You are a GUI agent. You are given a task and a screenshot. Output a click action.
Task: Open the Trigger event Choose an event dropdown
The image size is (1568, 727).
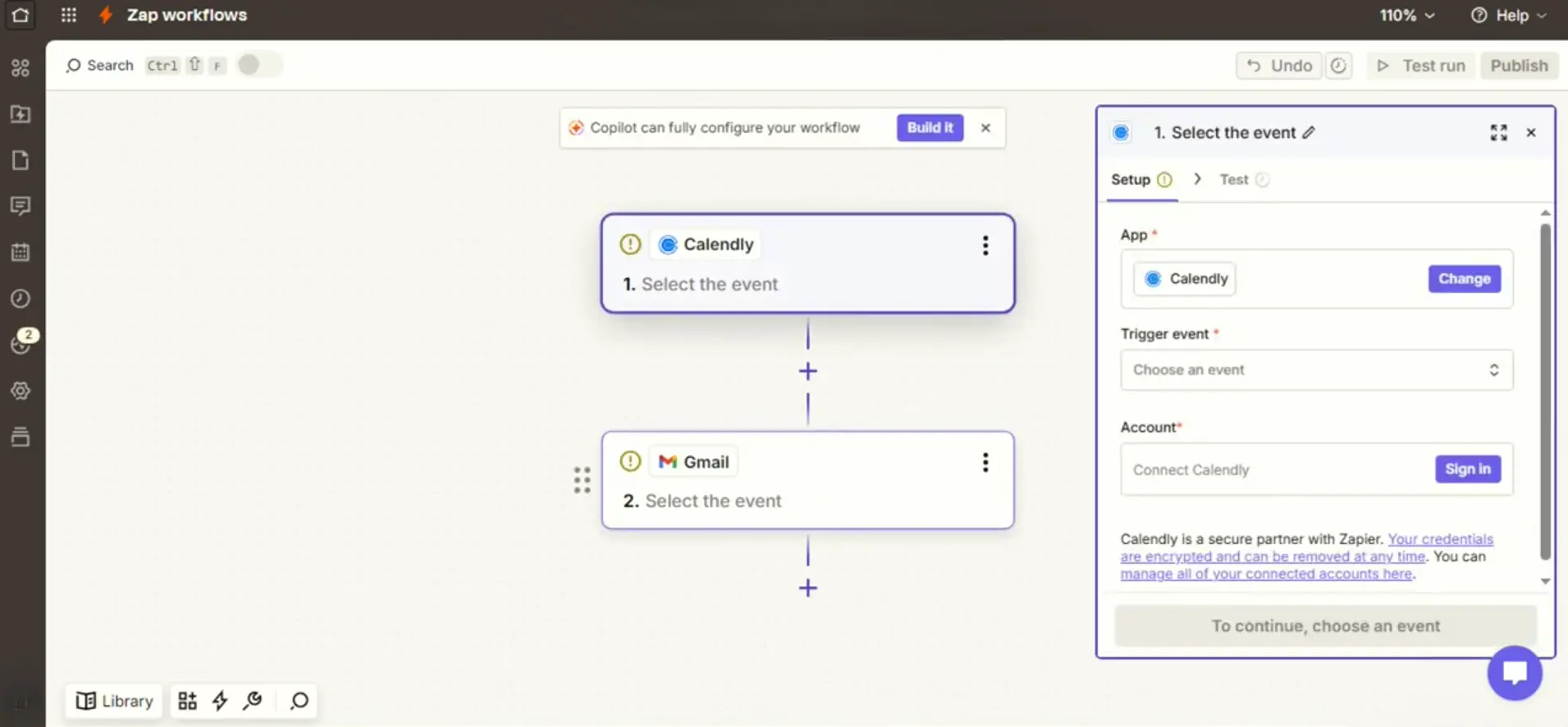[x=1316, y=370]
